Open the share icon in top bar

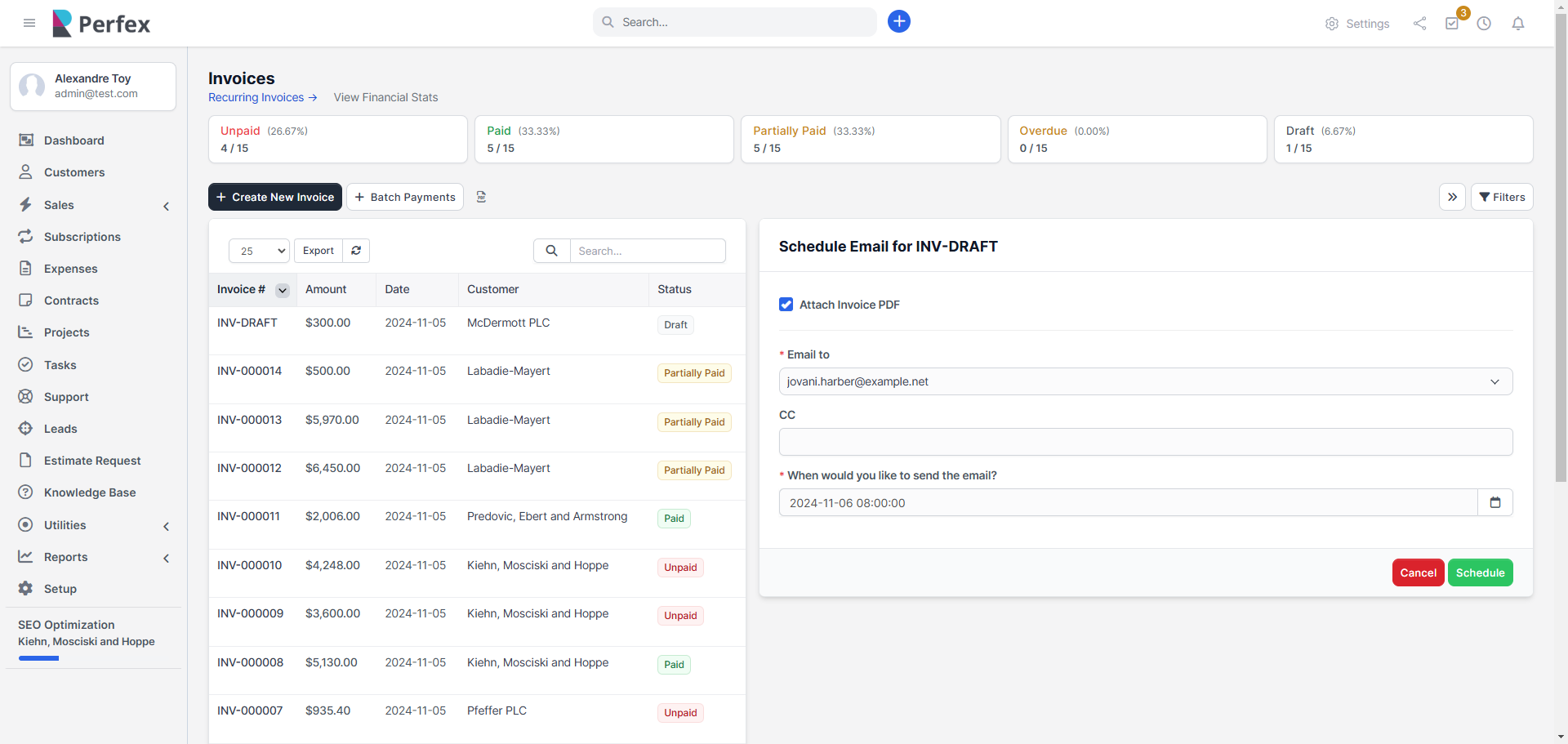click(x=1419, y=24)
